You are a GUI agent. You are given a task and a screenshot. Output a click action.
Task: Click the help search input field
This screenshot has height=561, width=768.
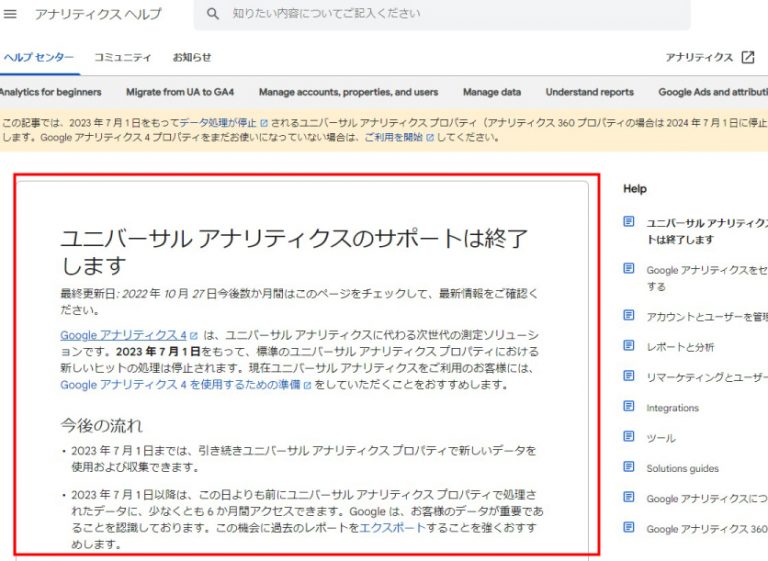[x=442, y=14]
